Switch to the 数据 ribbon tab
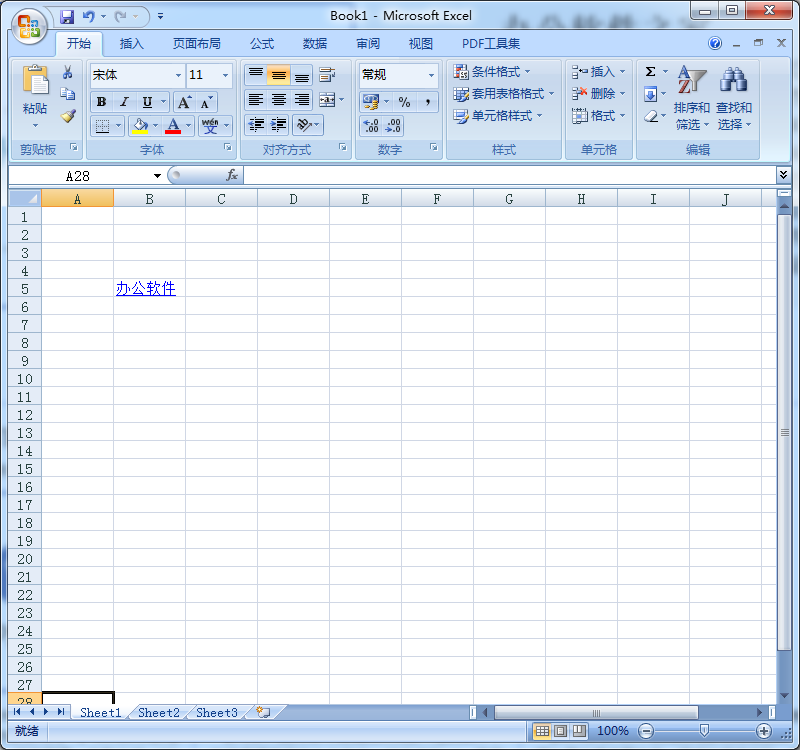This screenshot has width=800, height=750. coord(315,44)
